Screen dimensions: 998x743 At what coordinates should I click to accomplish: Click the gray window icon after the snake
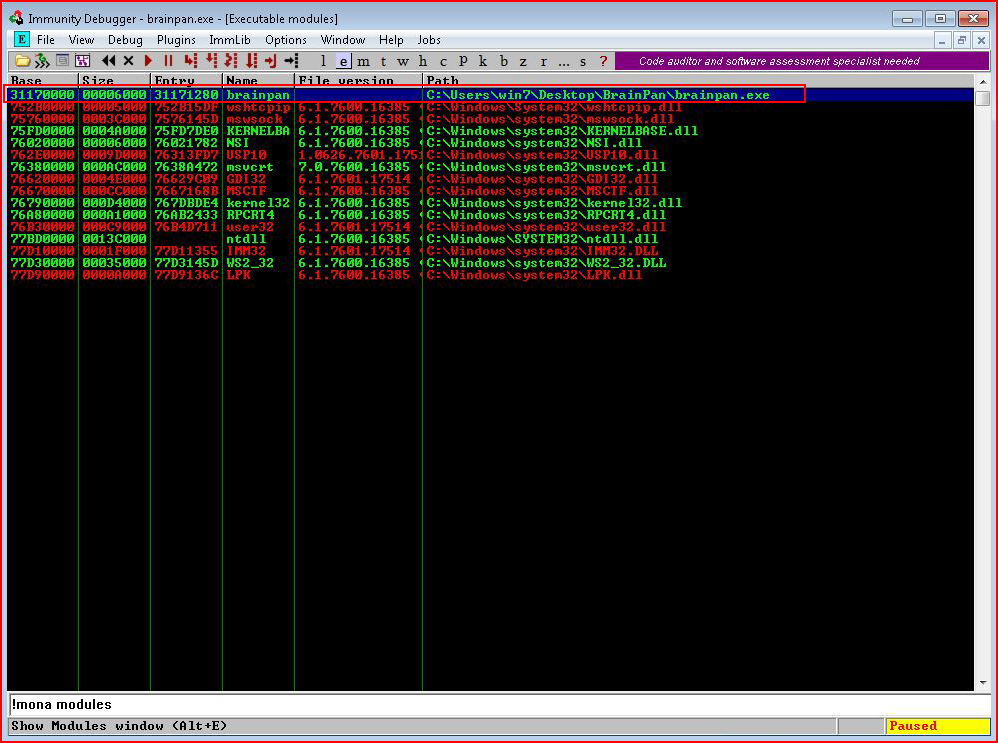click(x=62, y=61)
